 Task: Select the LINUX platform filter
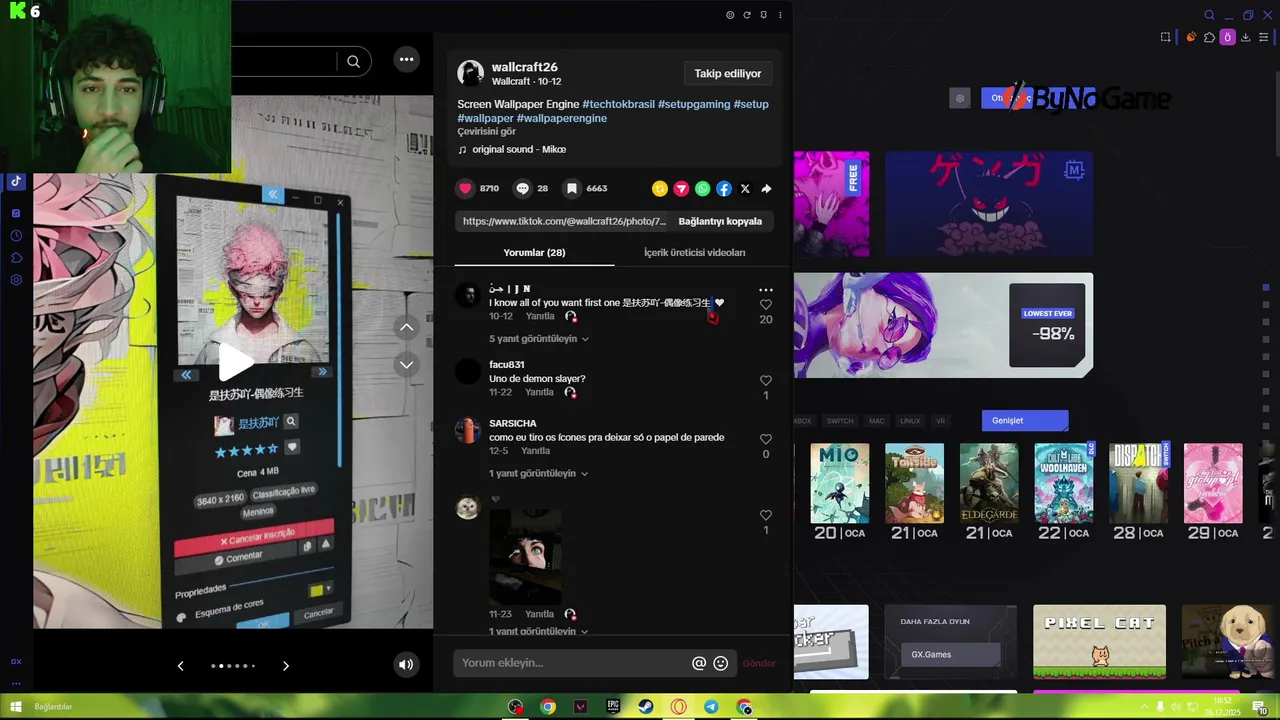tap(910, 421)
